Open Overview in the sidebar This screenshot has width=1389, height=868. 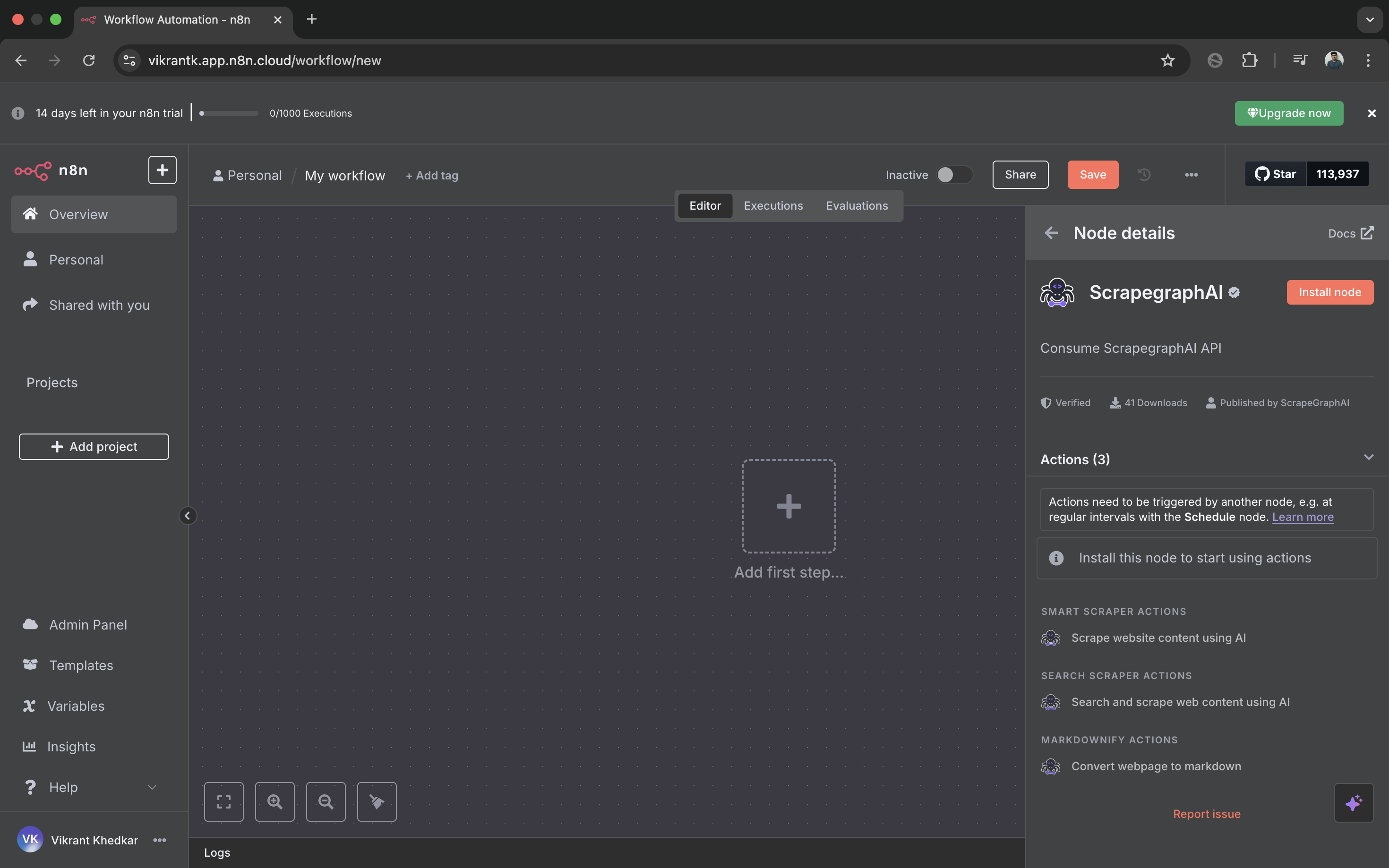click(x=94, y=214)
